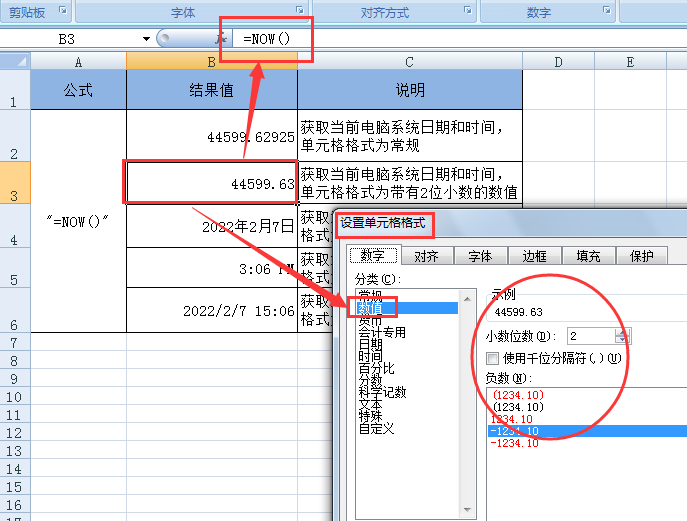Switch to the 填充 tab

[588, 256]
